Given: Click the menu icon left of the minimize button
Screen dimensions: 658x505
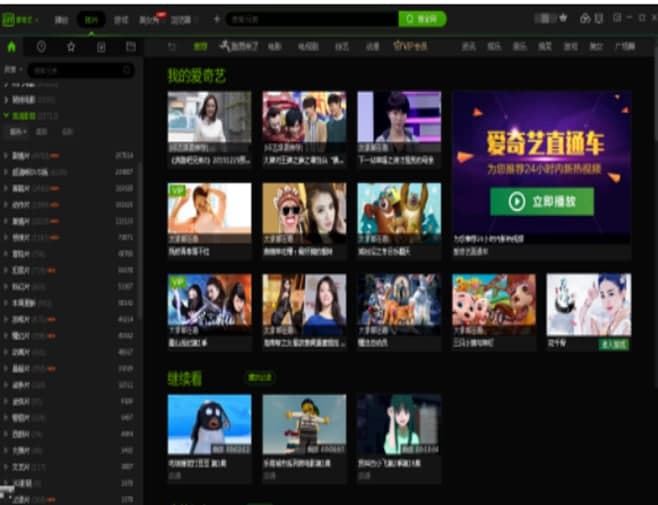Looking at the screenshot, I should tap(617, 18).
